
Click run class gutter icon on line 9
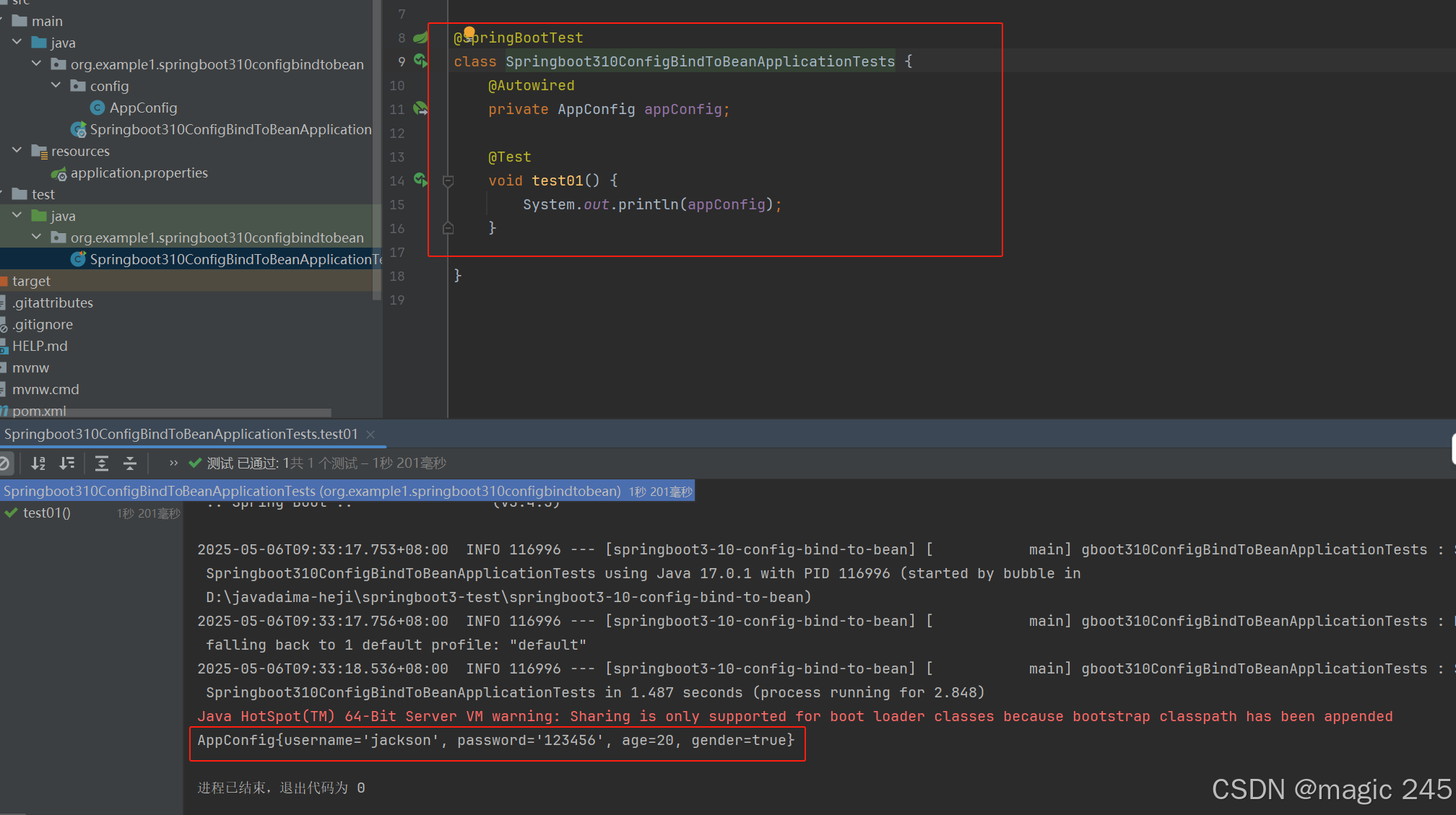[x=420, y=61]
